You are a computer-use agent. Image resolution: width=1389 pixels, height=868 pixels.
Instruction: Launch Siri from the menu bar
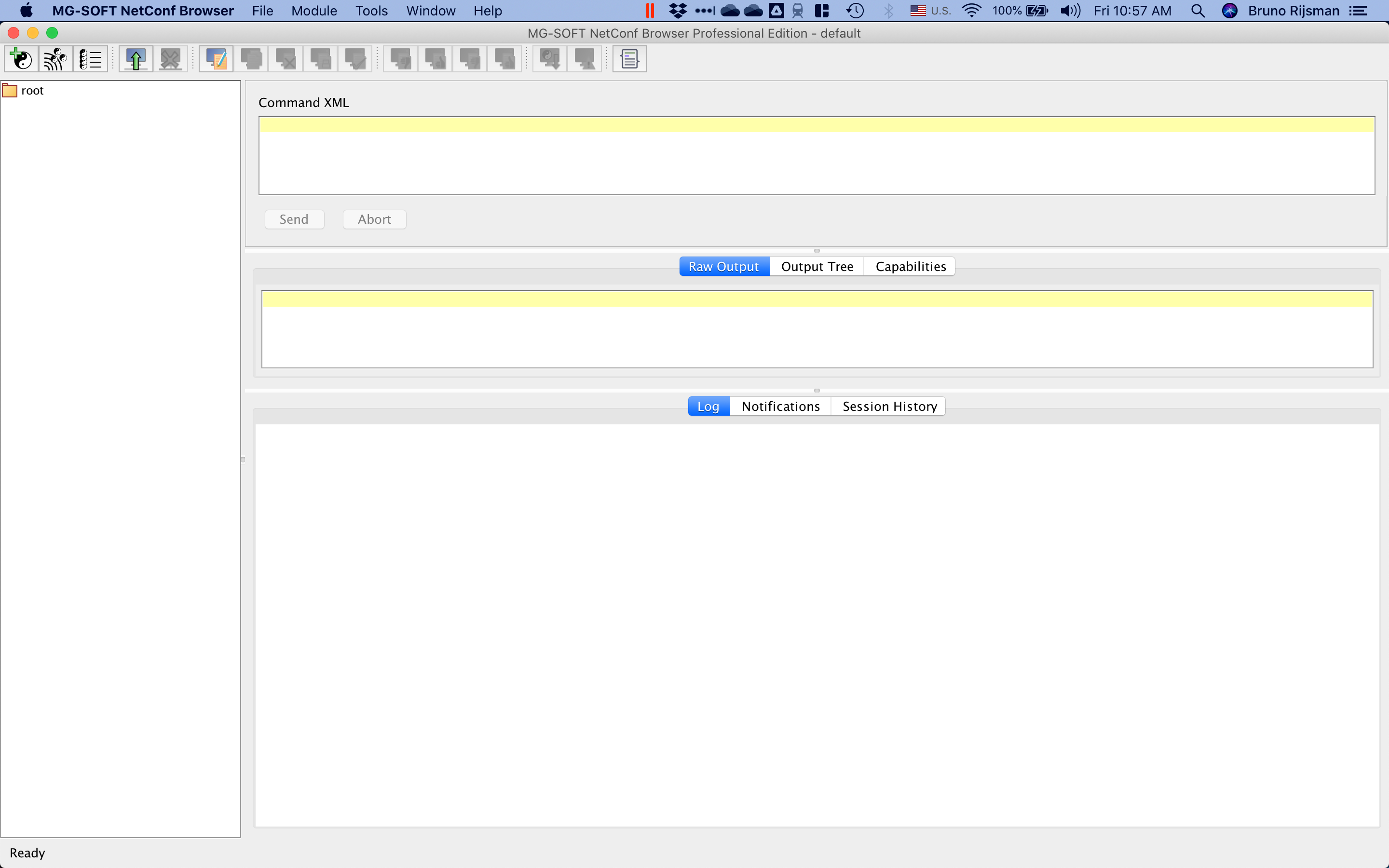click(1230, 10)
